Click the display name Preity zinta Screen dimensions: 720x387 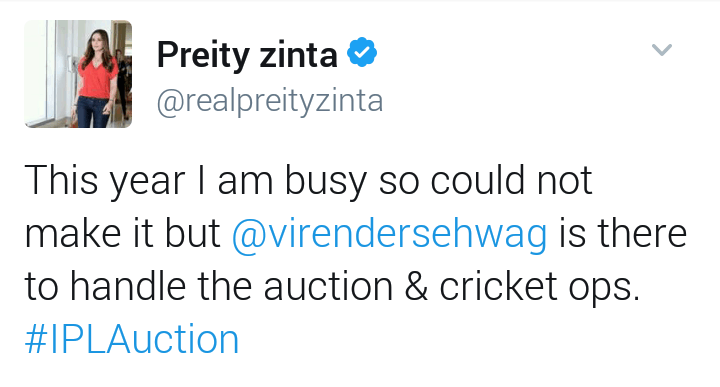[248, 55]
